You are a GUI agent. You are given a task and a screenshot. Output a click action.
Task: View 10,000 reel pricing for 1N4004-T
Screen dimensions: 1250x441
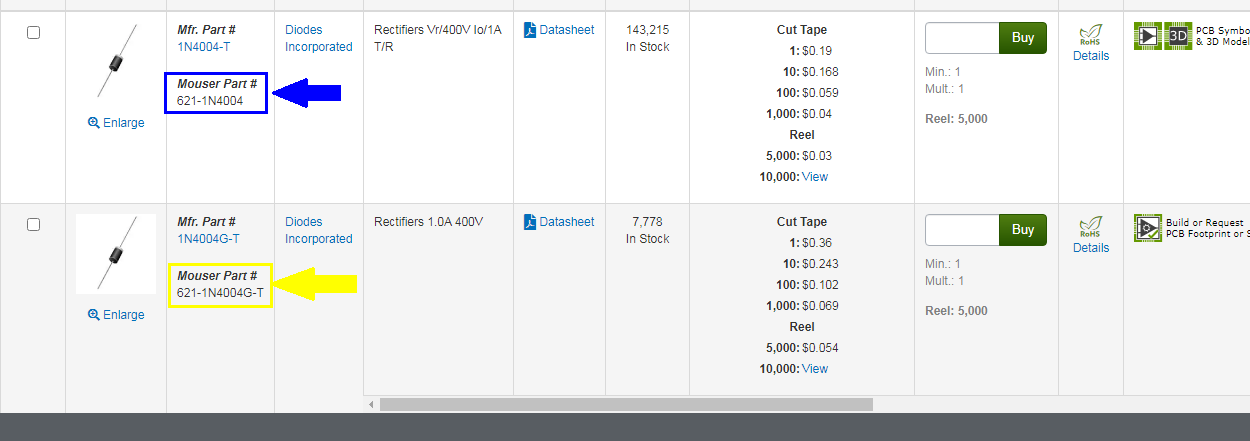coord(815,177)
